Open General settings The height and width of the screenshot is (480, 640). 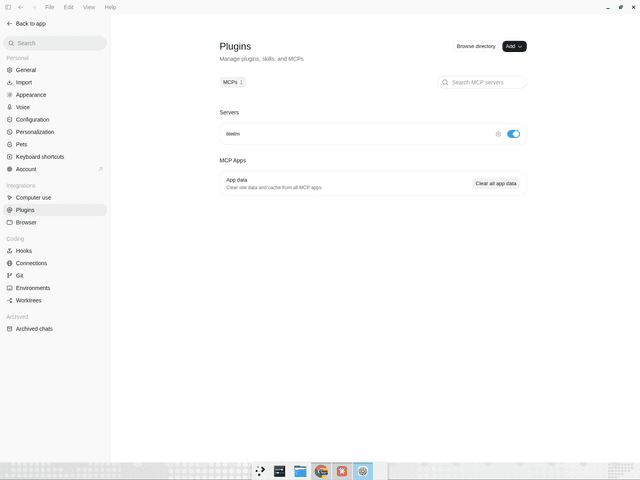click(55, 70)
